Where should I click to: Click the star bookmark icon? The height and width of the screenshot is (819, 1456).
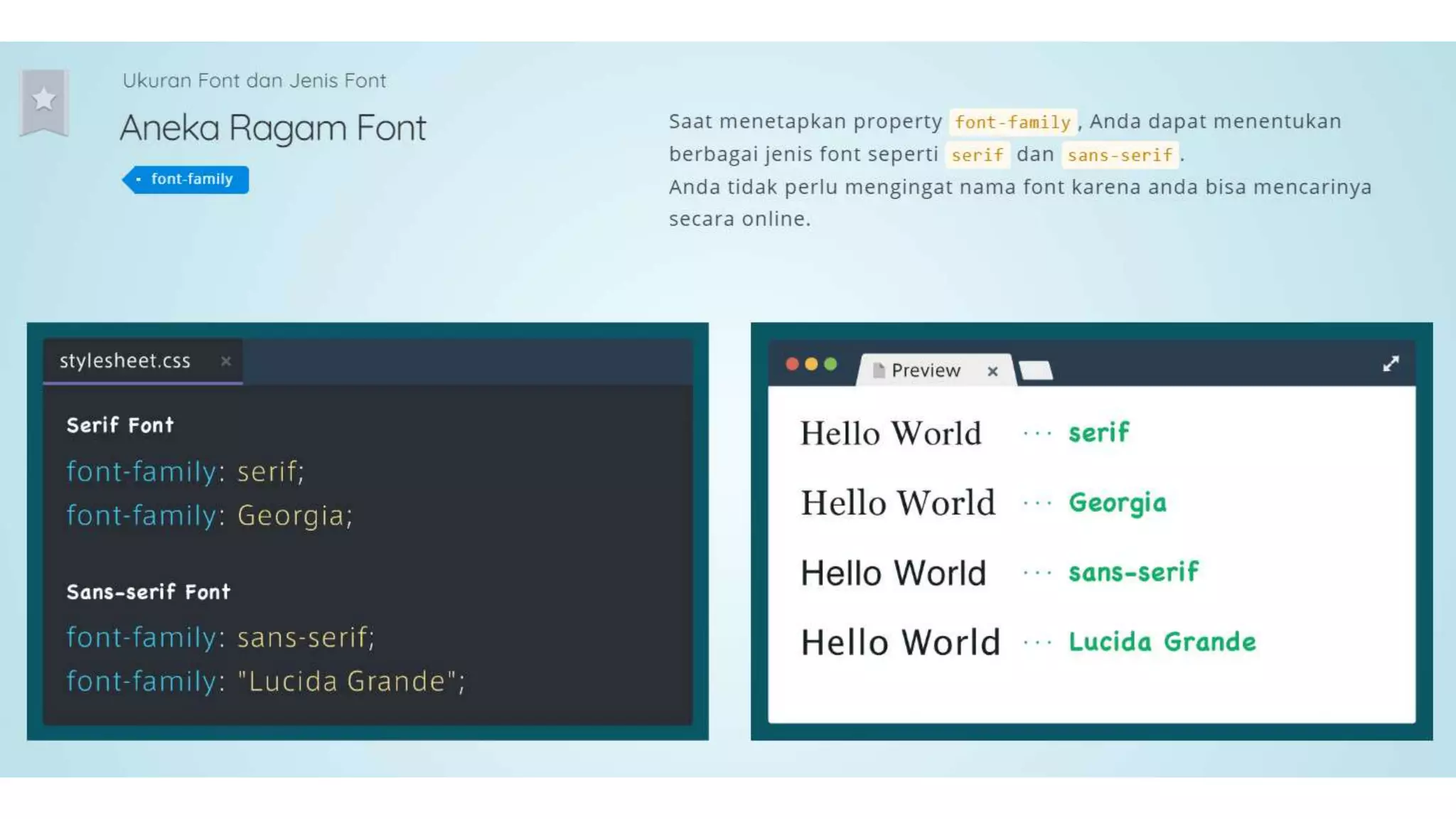click(x=44, y=100)
